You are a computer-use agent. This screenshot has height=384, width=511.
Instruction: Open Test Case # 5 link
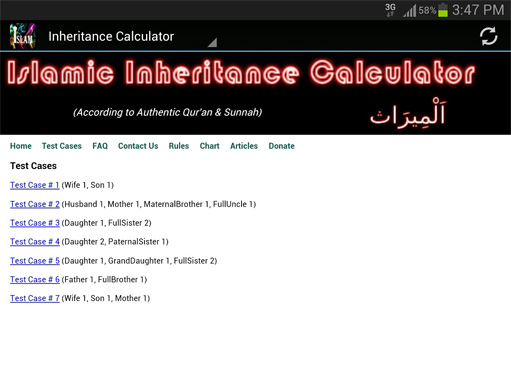35,261
